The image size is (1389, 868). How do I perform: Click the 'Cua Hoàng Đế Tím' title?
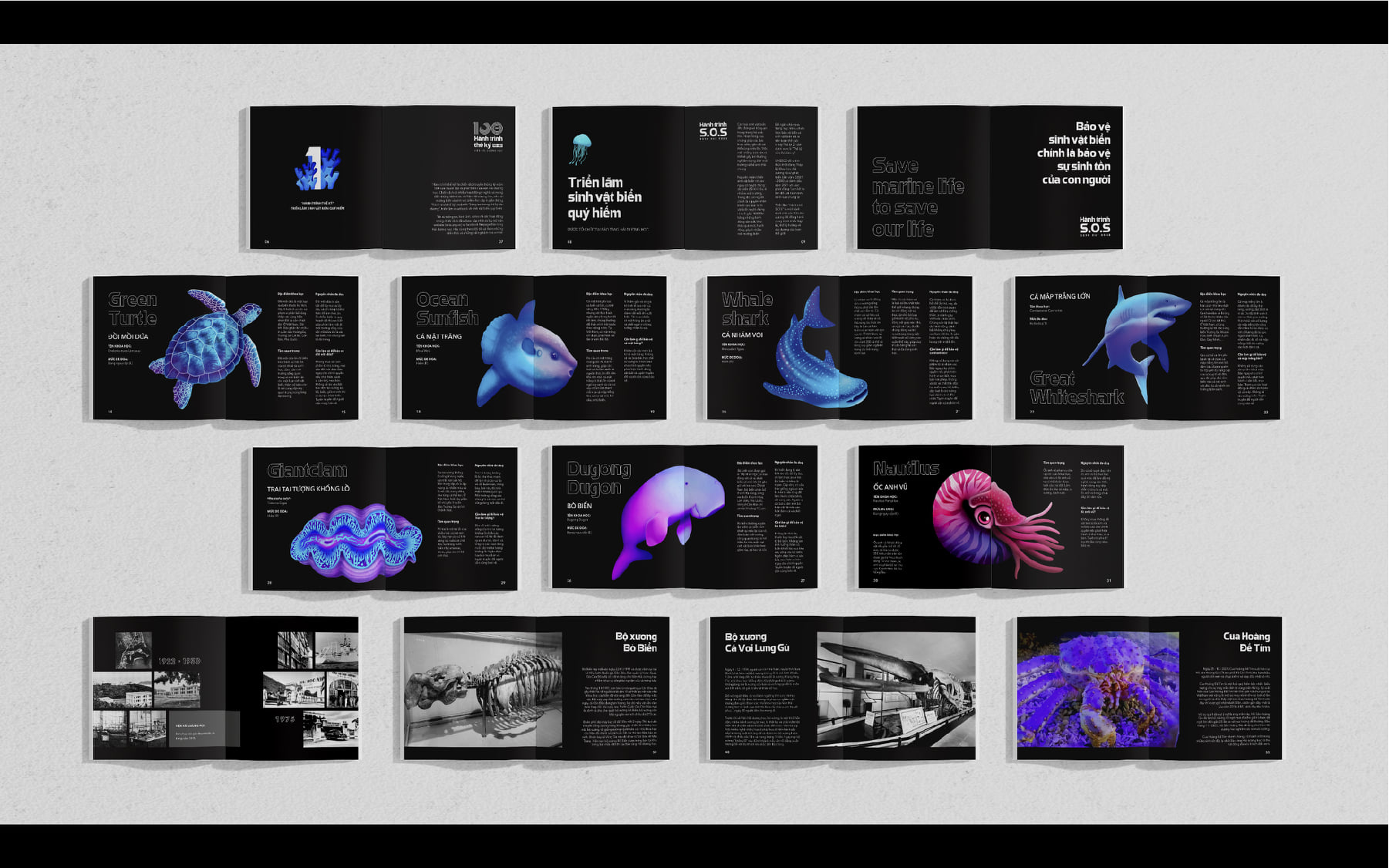click(1246, 641)
